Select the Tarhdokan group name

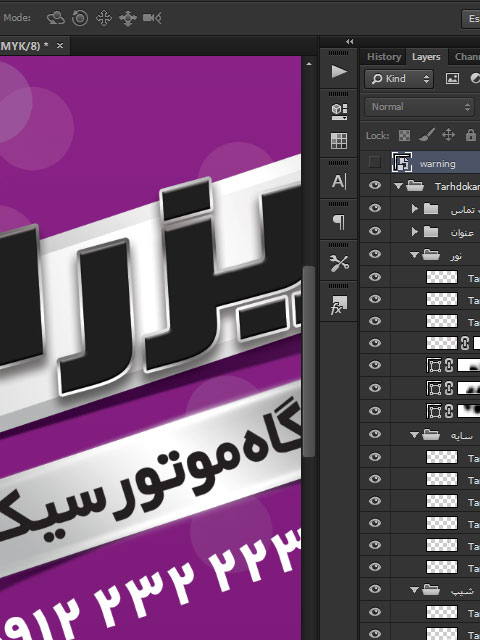pos(457,187)
